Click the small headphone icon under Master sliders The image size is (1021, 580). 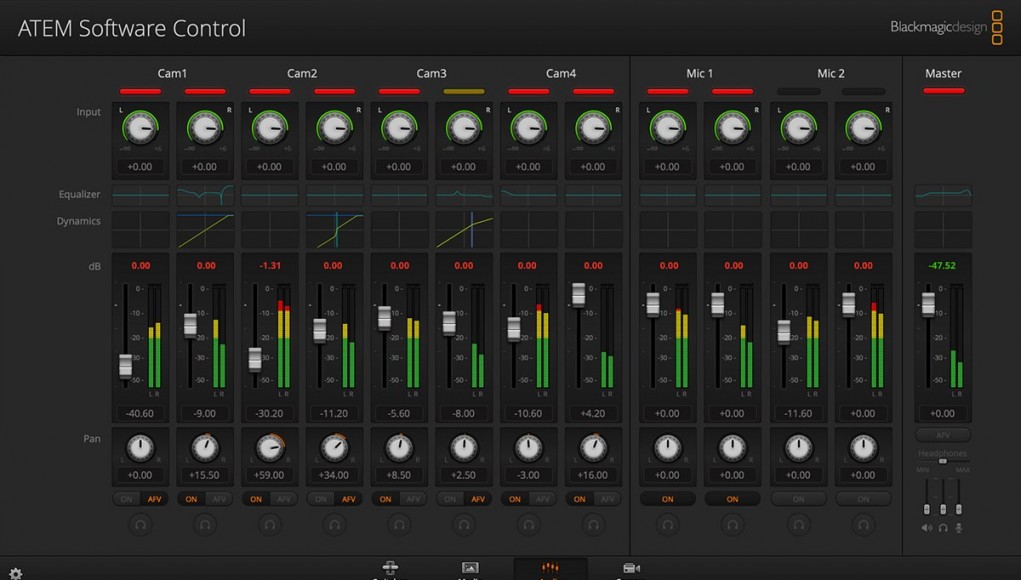click(x=943, y=528)
